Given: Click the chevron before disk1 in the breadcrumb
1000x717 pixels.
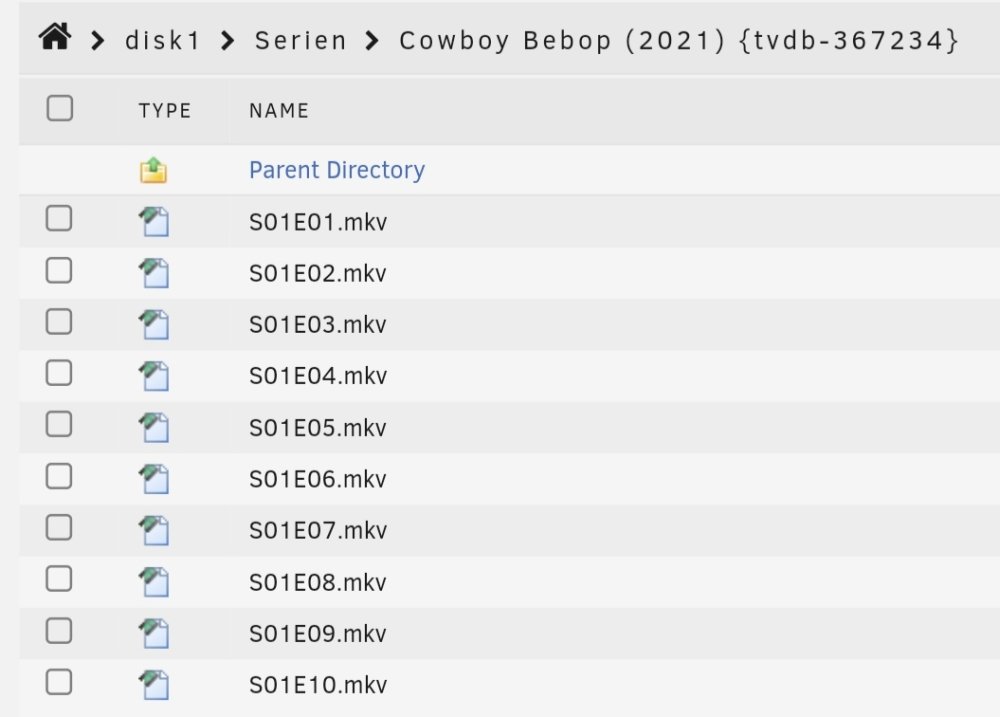Looking at the screenshot, I should coord(98,41).
